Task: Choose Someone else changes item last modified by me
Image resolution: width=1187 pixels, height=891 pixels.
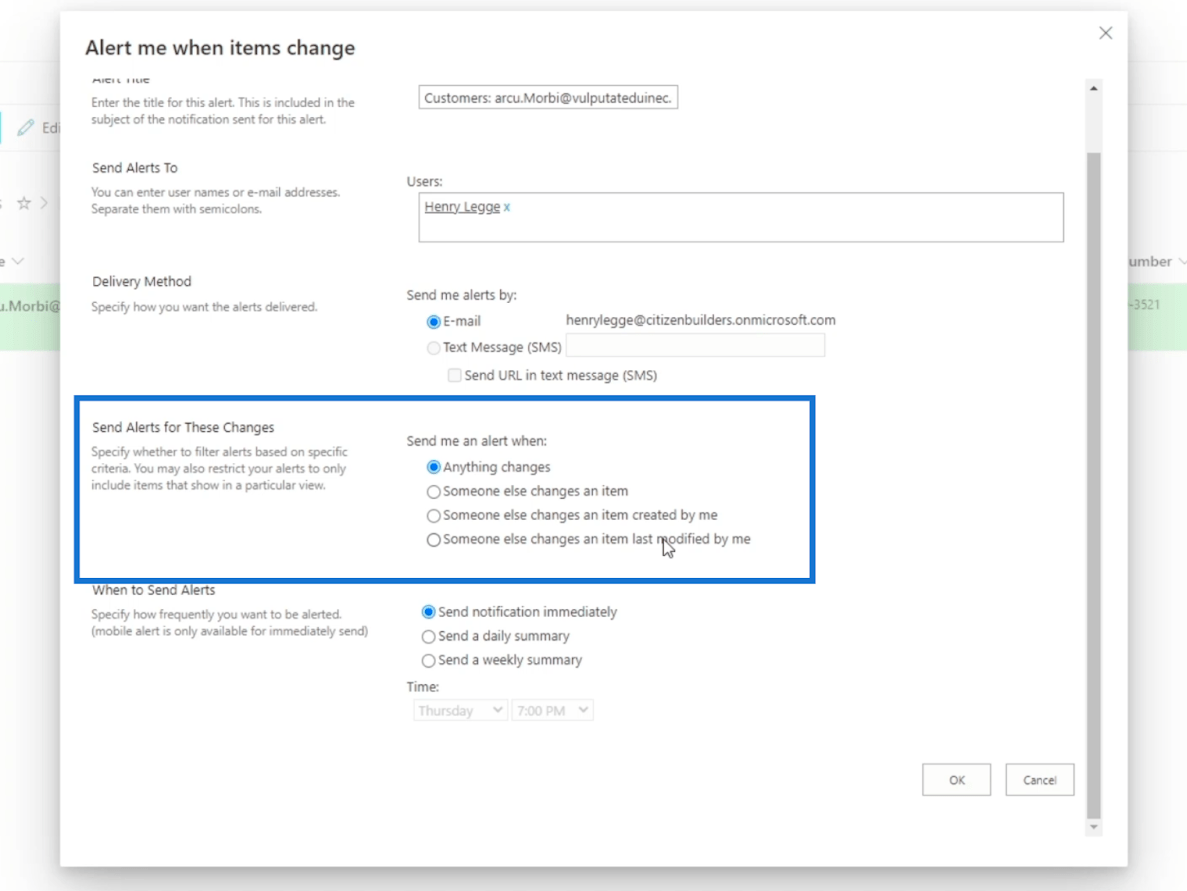Action: (x=433, y=540)
